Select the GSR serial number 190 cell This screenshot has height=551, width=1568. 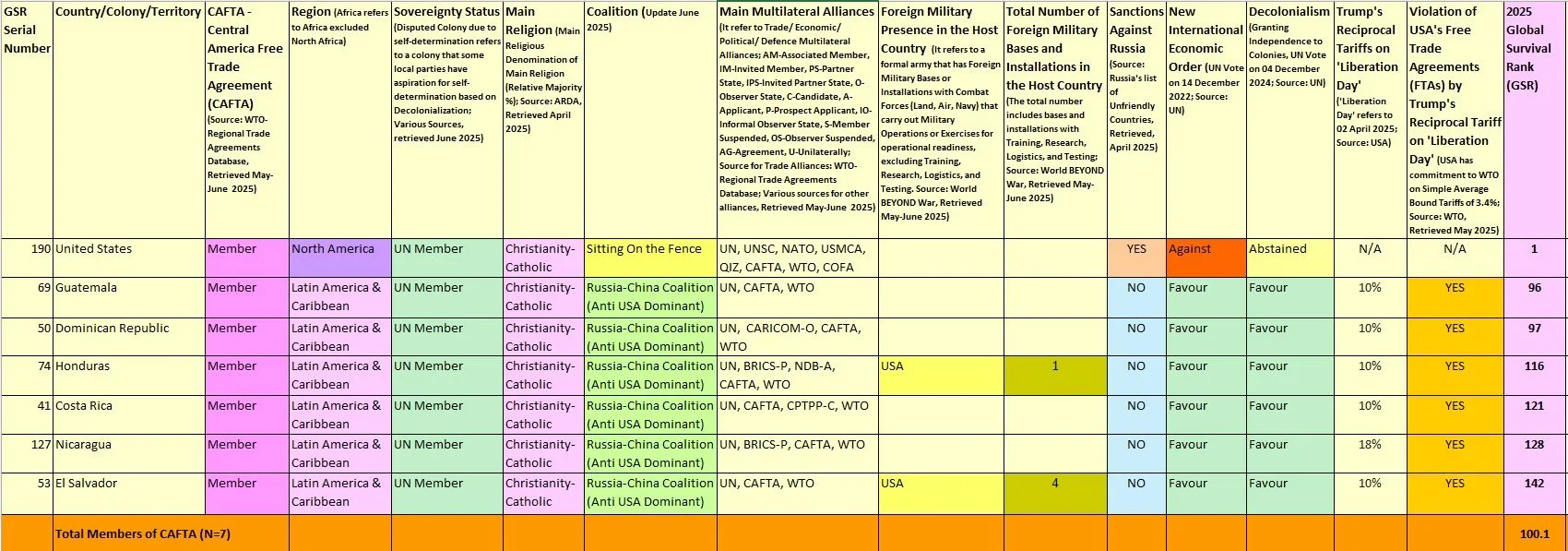tap(27, 258)
